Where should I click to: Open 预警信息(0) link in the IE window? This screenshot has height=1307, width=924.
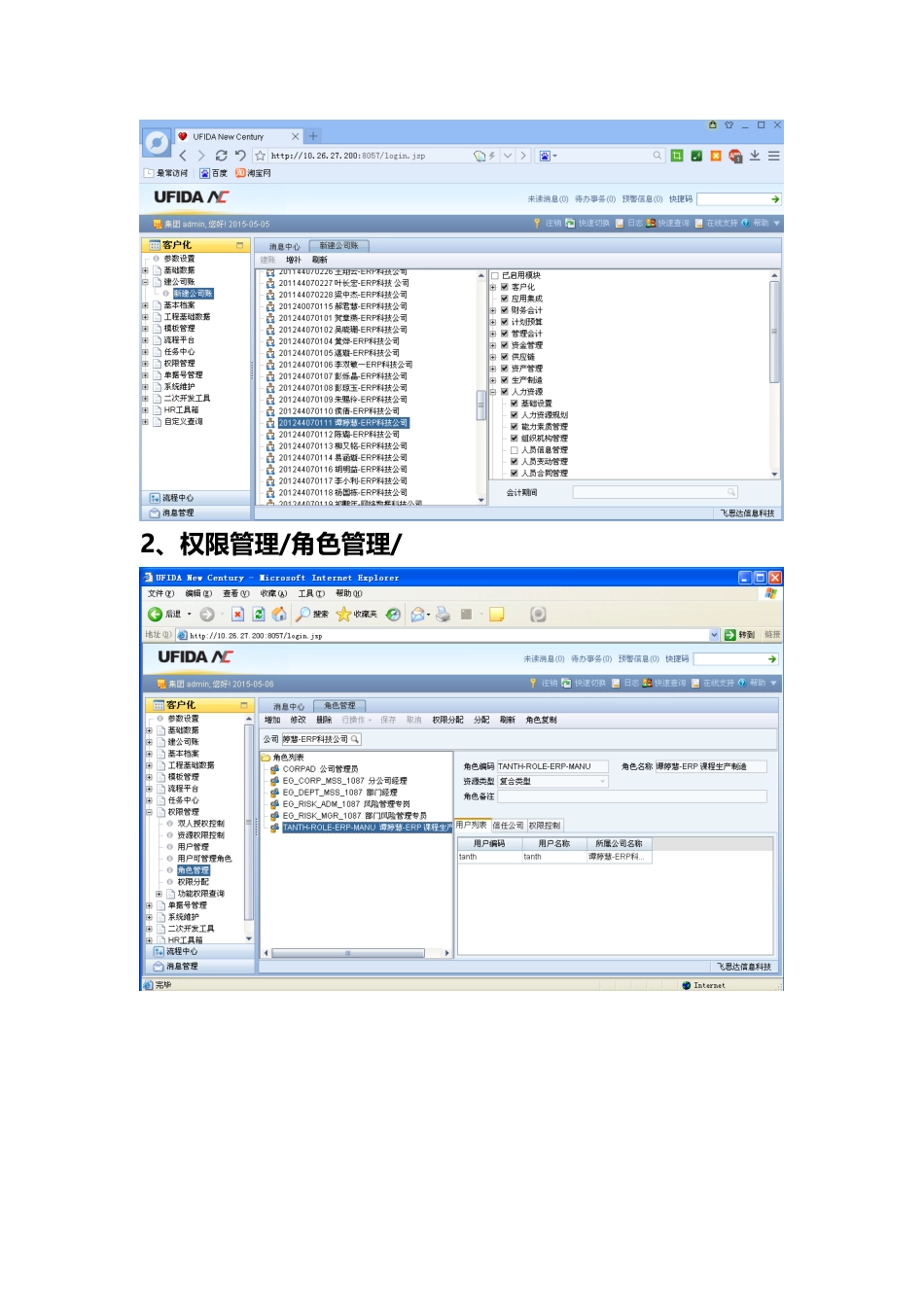(x=639, y=659)
